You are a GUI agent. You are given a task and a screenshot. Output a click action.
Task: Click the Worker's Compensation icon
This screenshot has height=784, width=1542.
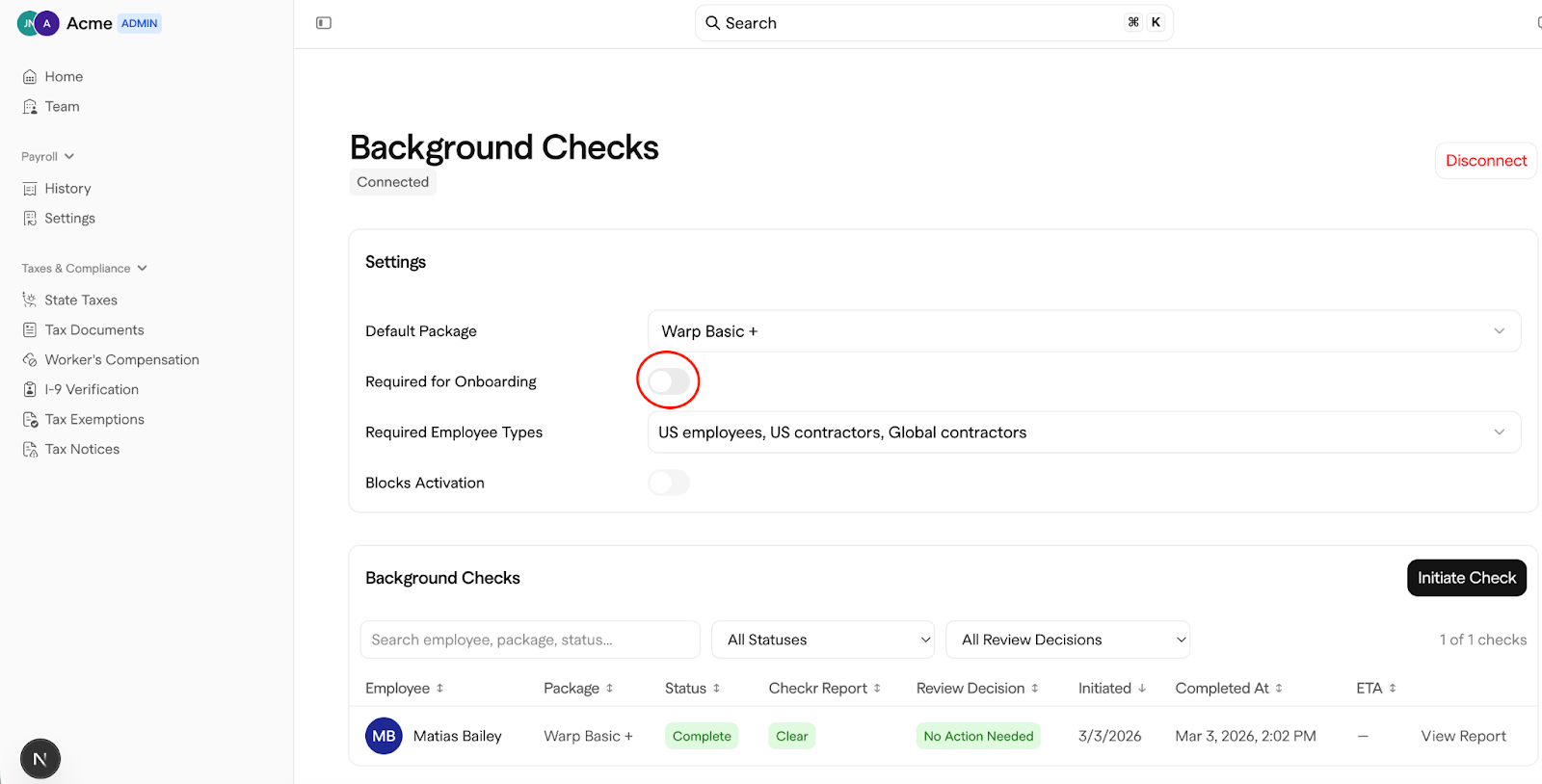tap(30, 360)
